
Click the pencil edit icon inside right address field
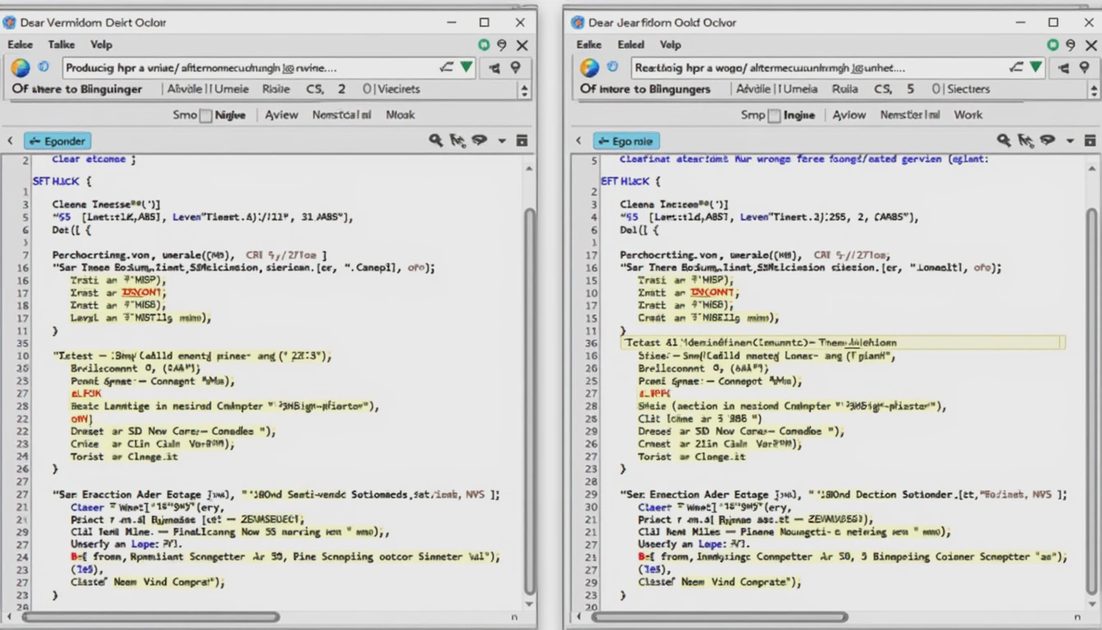click(x=1016, y=67)
